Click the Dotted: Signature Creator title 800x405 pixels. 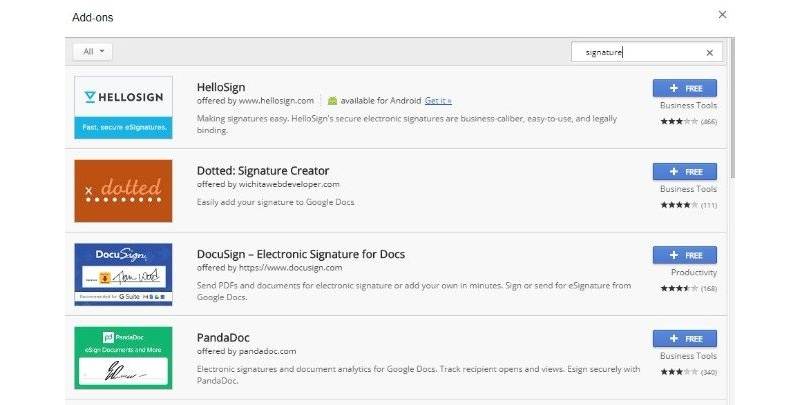[x=263, y=171]
